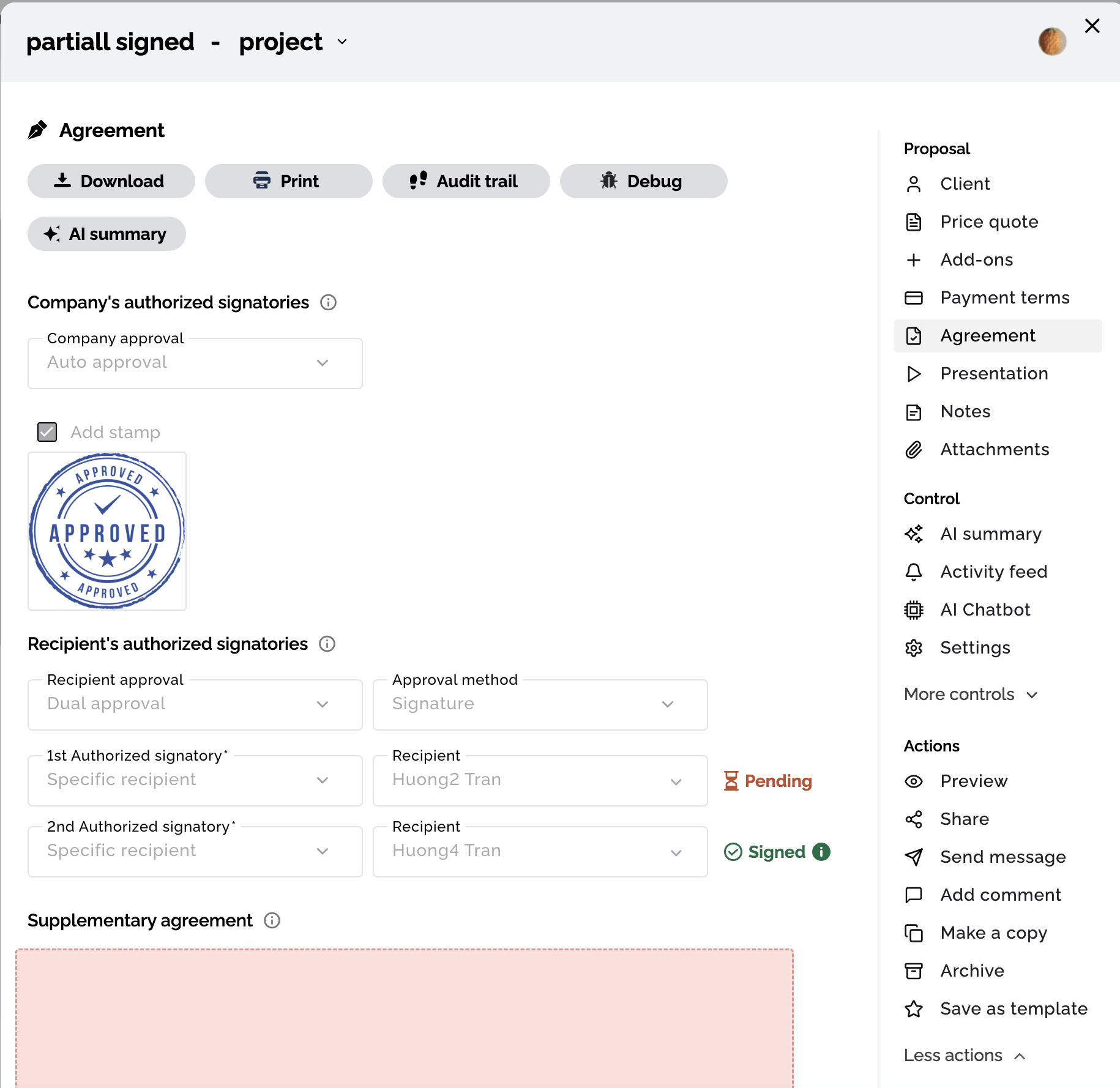Click the Activity feed bell icon
The height and width of the screenshot is (1088, 1120).
914,572
